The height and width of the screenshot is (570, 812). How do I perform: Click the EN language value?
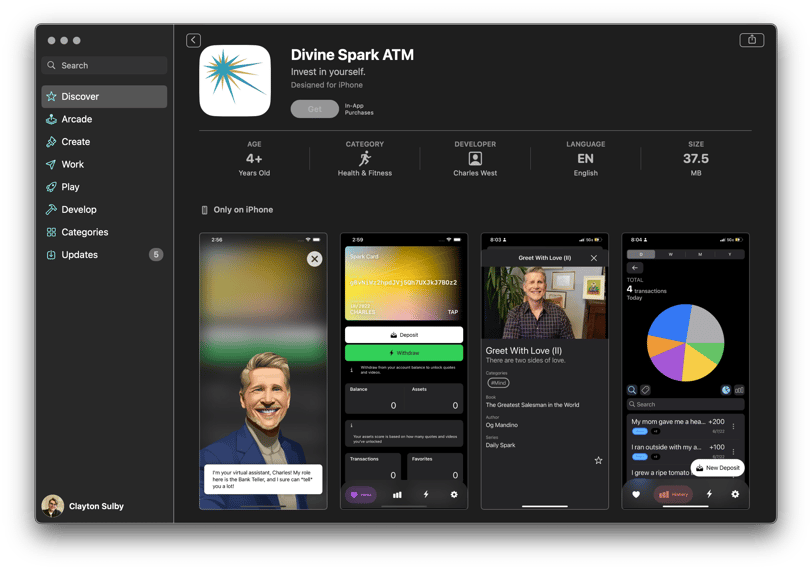coord(586,158)
